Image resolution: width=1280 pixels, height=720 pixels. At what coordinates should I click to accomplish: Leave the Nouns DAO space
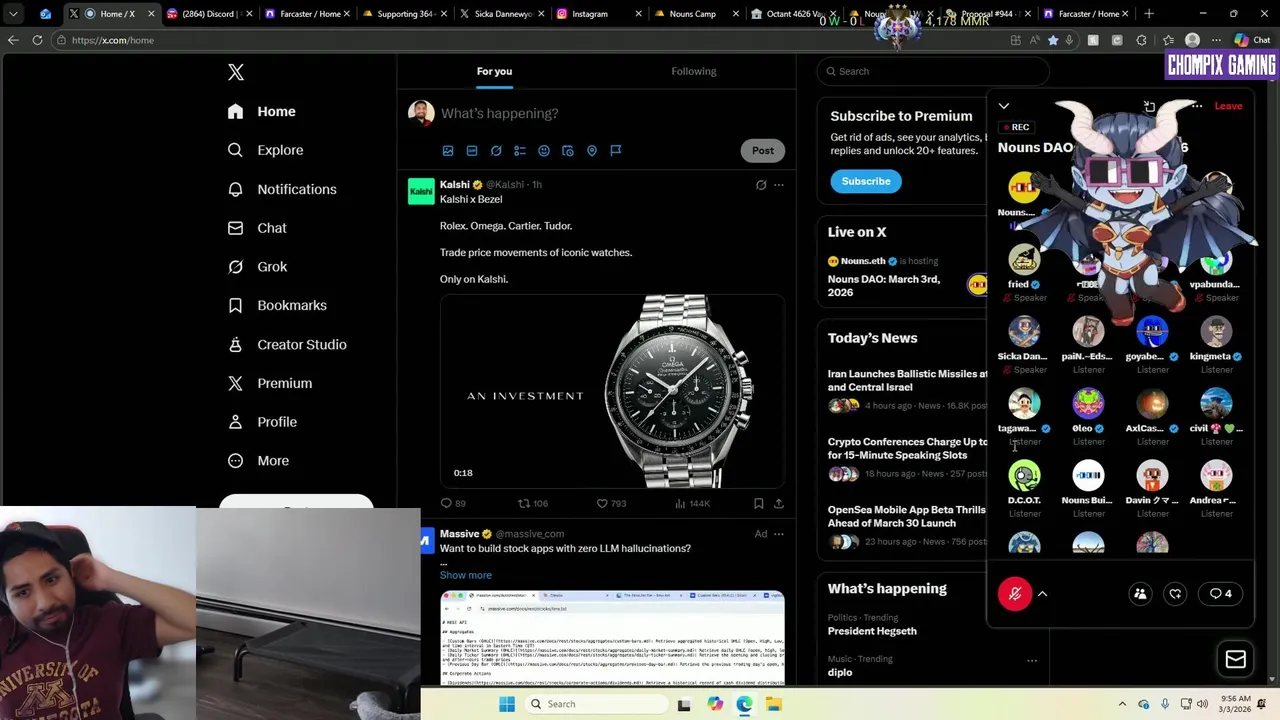tap(1228, 106)
